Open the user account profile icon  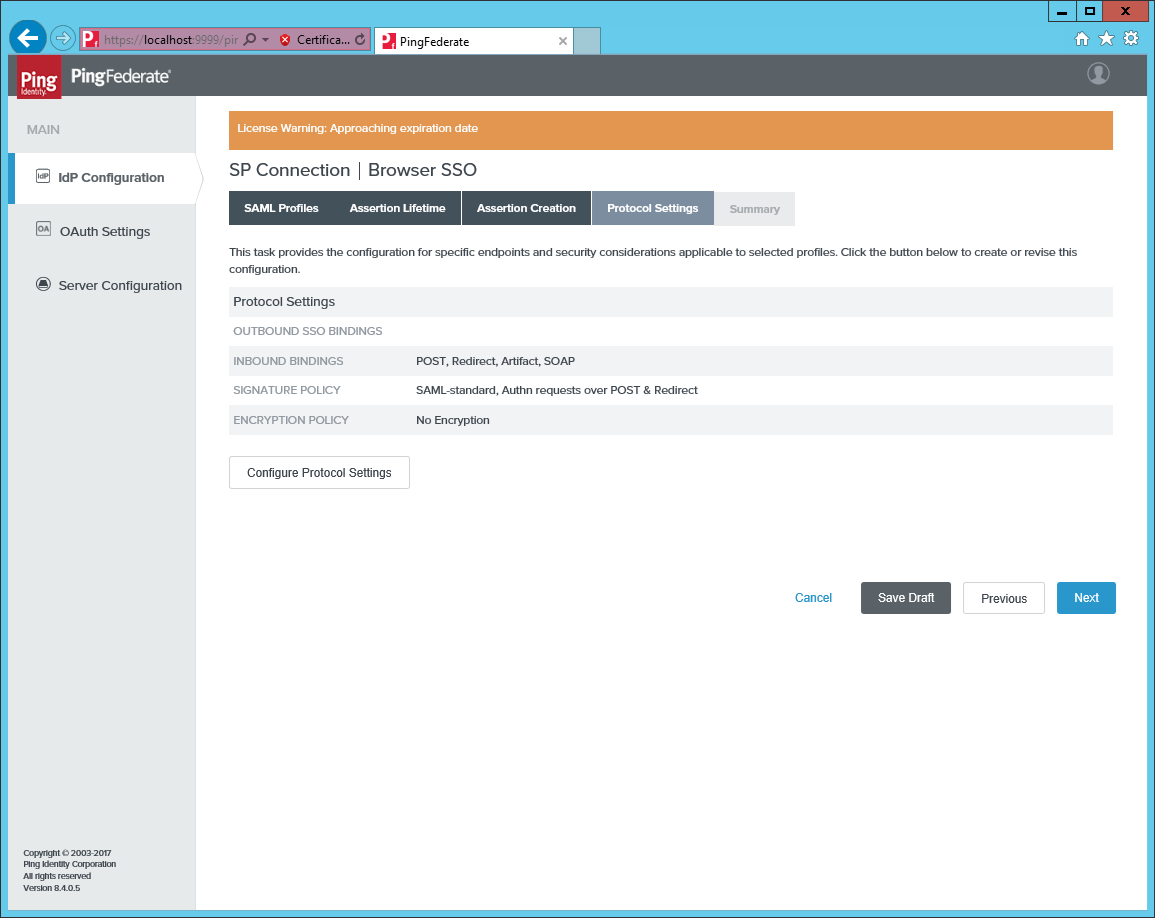(1098, 74)
